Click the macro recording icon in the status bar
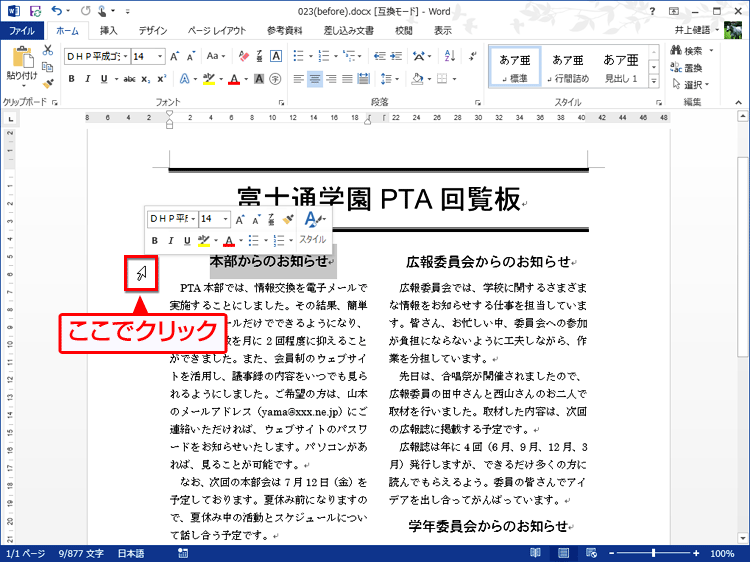The height and width of the screenshot is (562, 750). [x=183, y=553]
